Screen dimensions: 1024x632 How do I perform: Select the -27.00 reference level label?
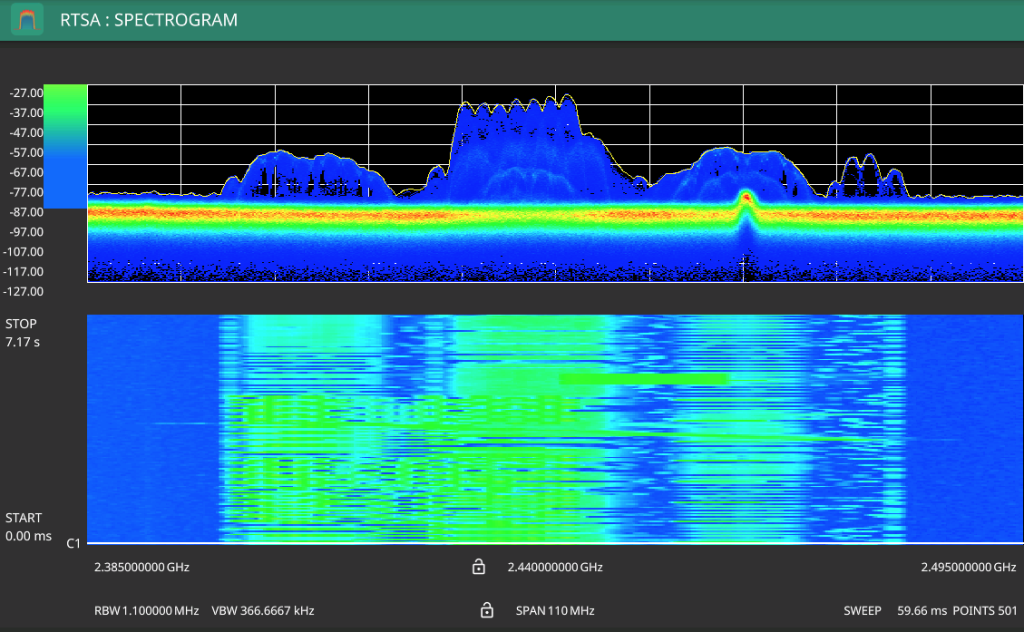[26, 93]
